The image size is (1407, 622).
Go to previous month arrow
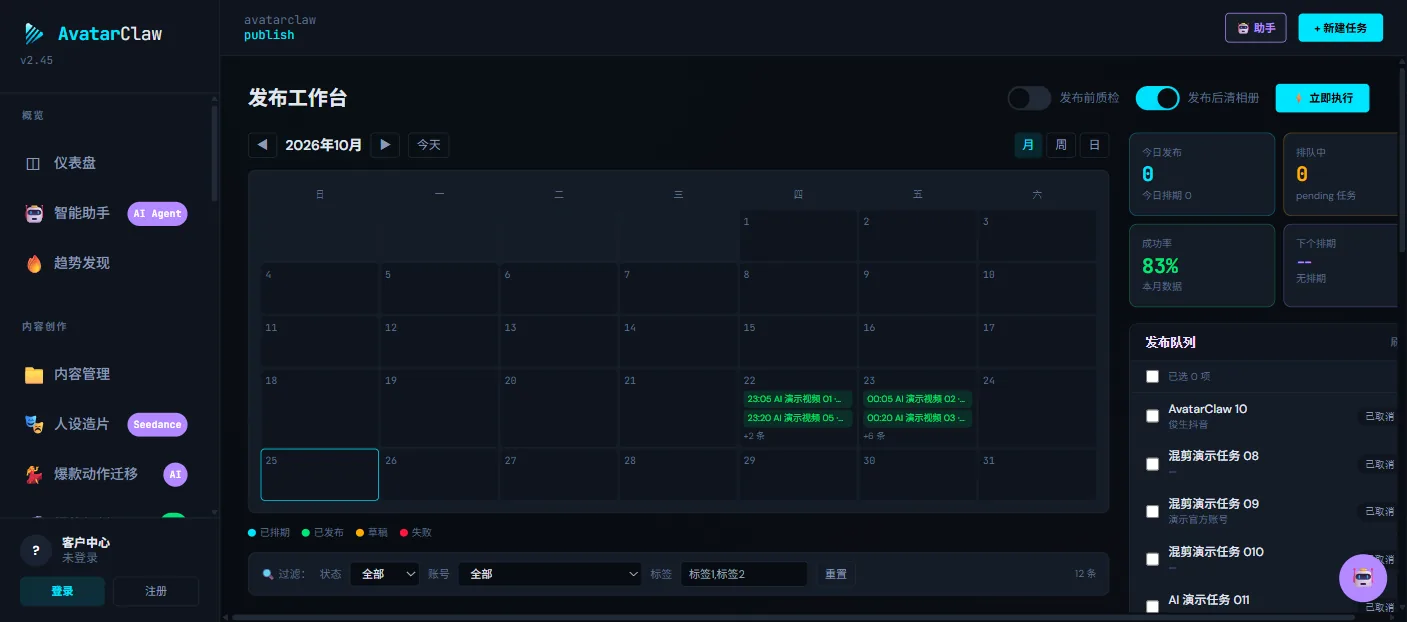pyautogui.click(x=262, y=145)
